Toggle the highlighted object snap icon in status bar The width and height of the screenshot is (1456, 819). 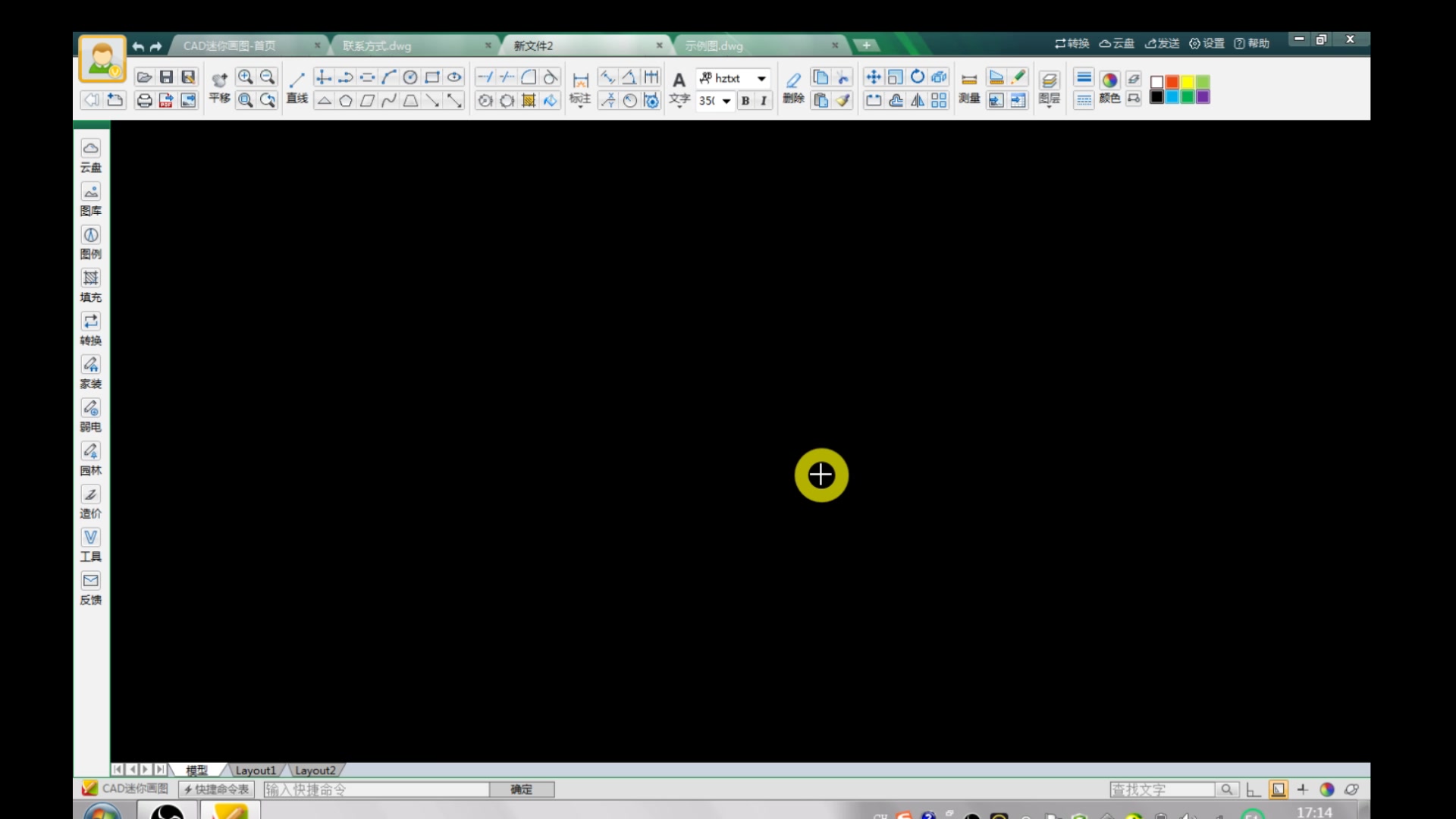(1279, 789)
